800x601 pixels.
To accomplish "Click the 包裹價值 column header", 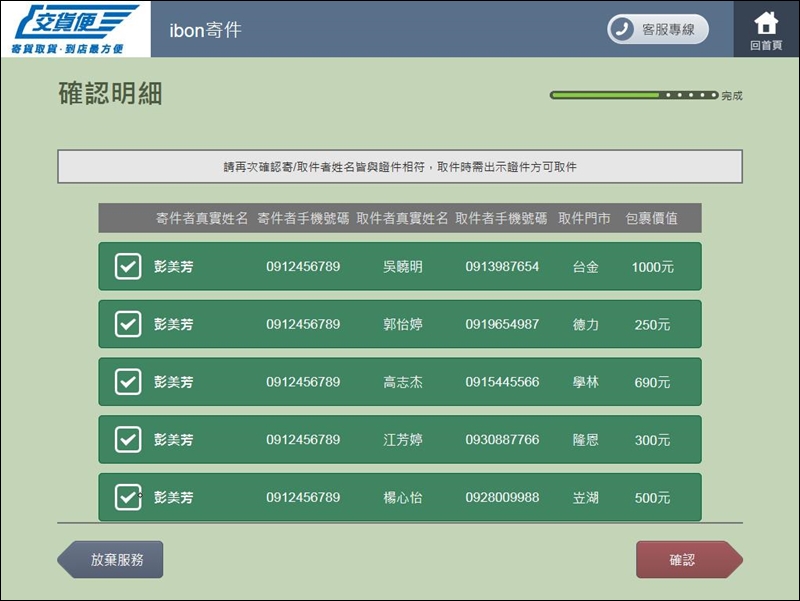I will 651,218.
